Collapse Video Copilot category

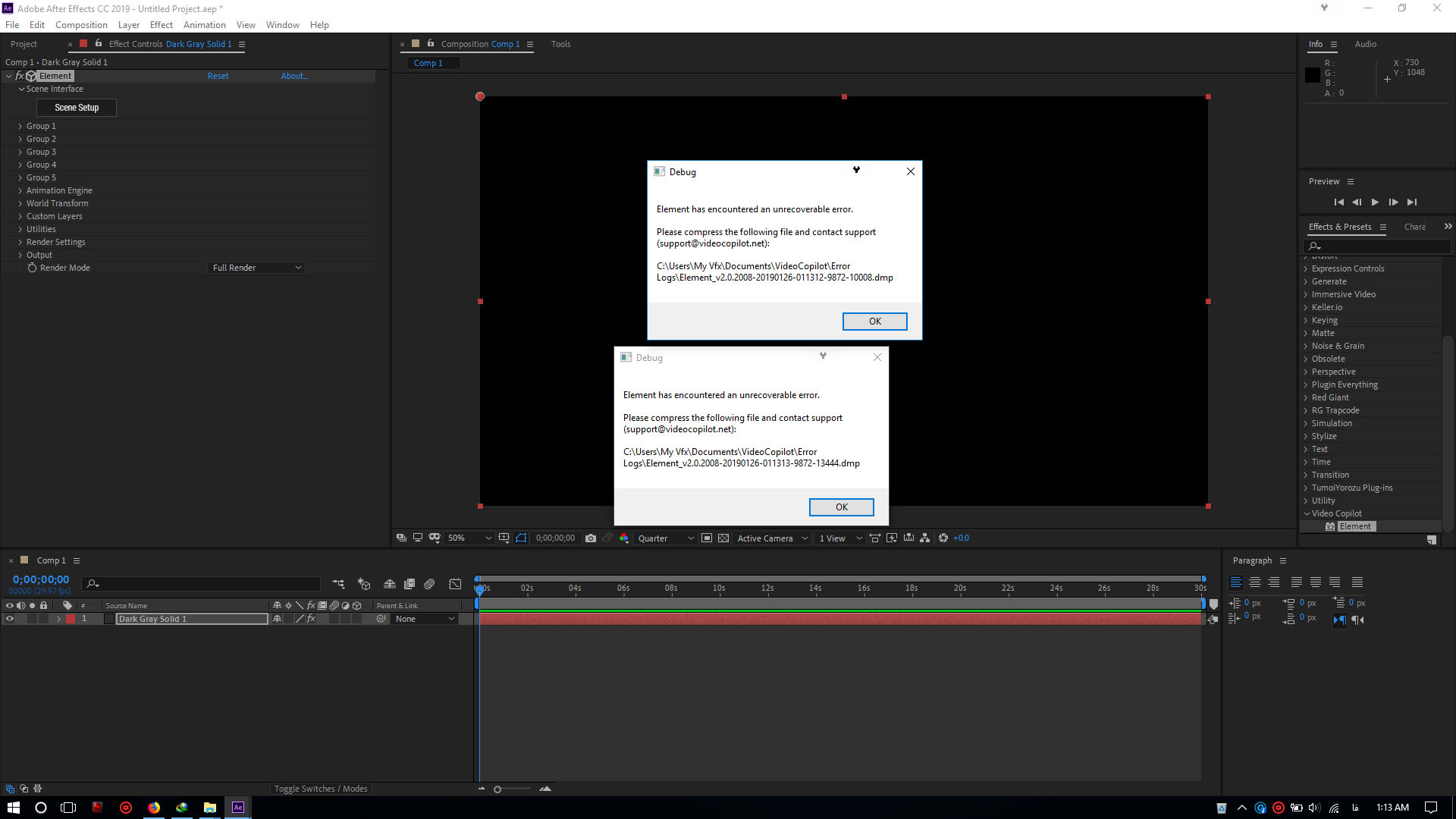click(1307, 514)
